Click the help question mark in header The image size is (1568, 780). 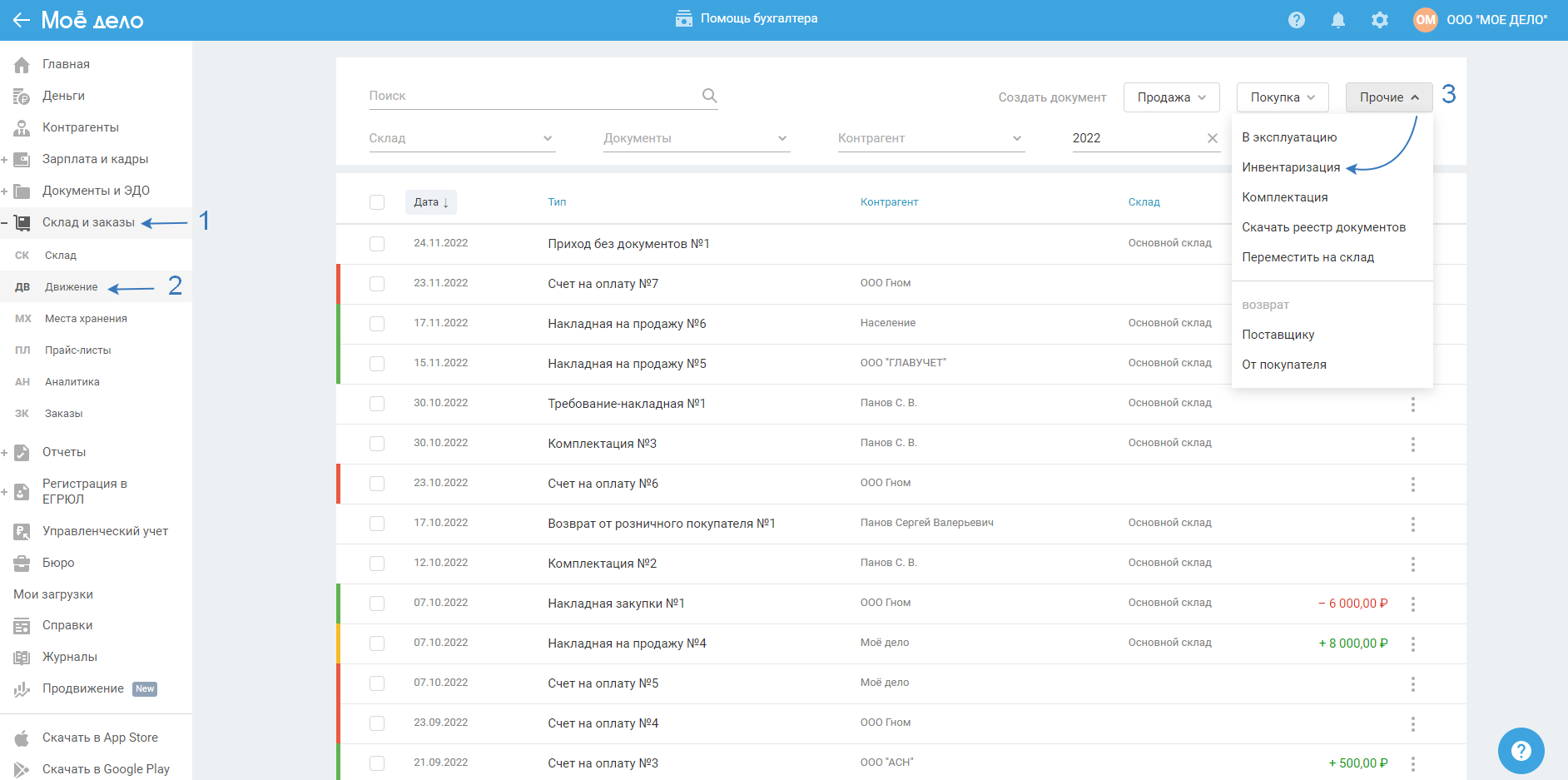(1296, 20)
